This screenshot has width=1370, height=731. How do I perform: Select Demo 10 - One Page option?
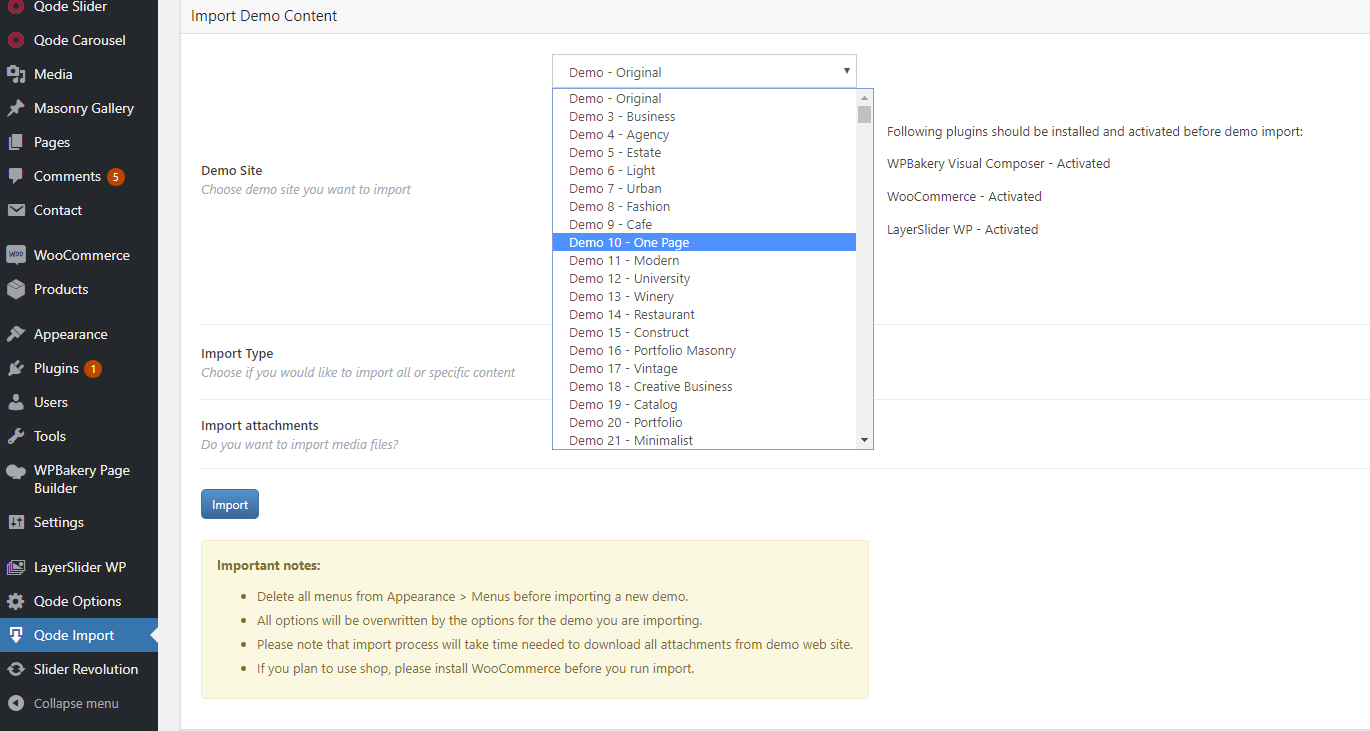point(629,242)
